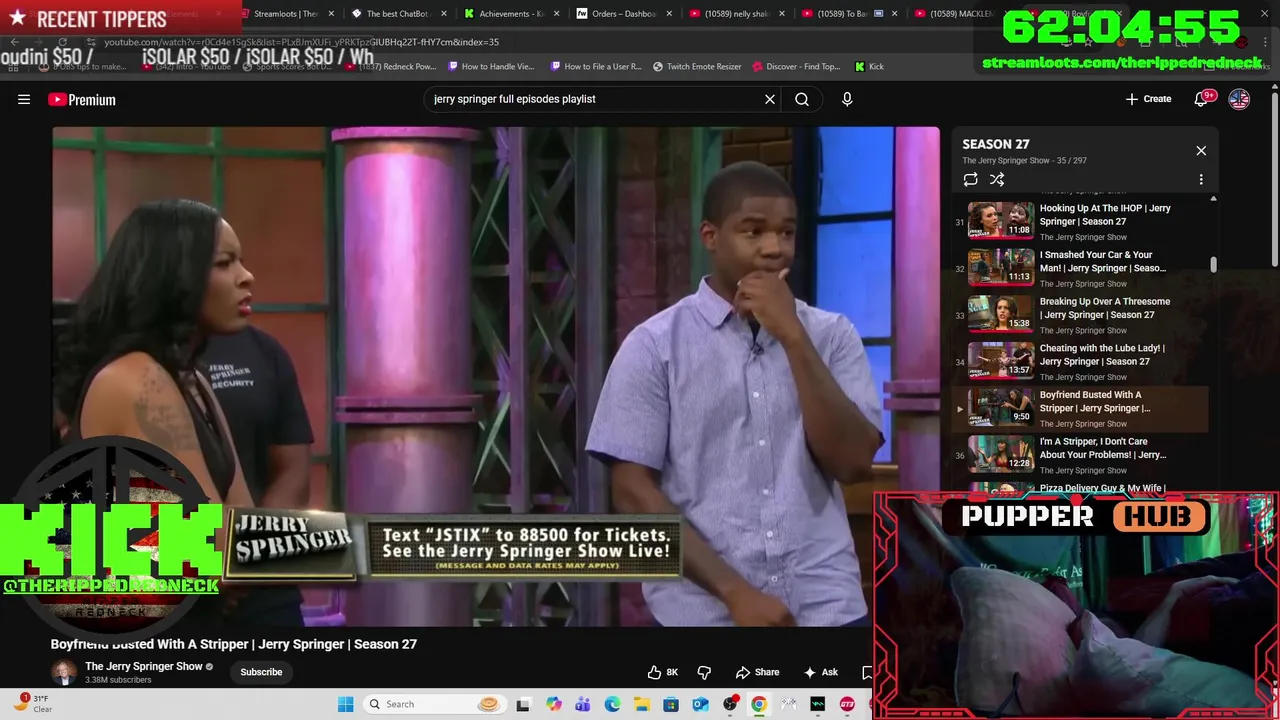The width and height of the screenshot is (1280, 720).
Task: Open the account avatar menu
Action: [1239, 99]
